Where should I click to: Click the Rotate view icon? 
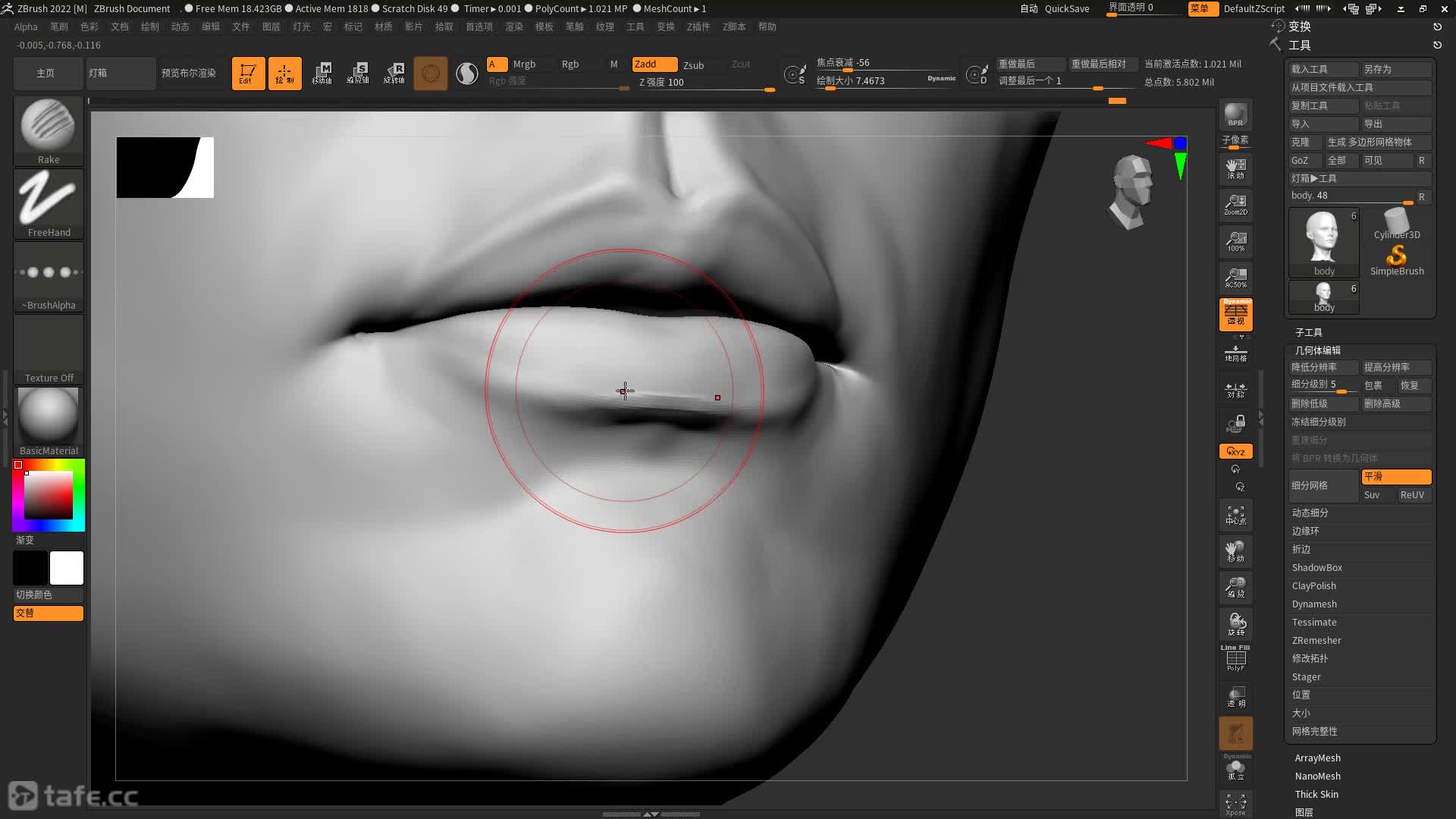click(1235, 625)
